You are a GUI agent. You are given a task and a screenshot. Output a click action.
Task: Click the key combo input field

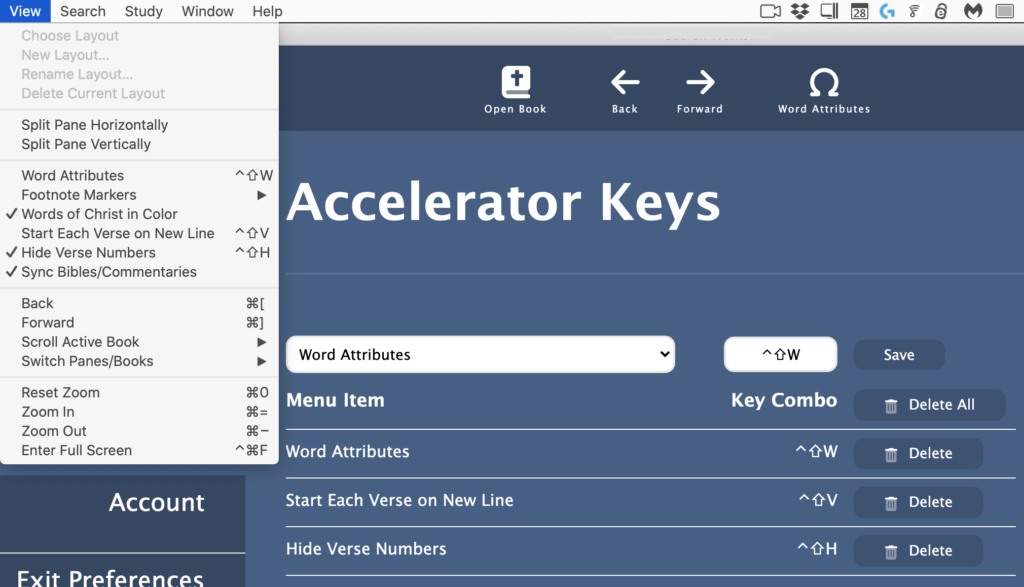(780, 355)
